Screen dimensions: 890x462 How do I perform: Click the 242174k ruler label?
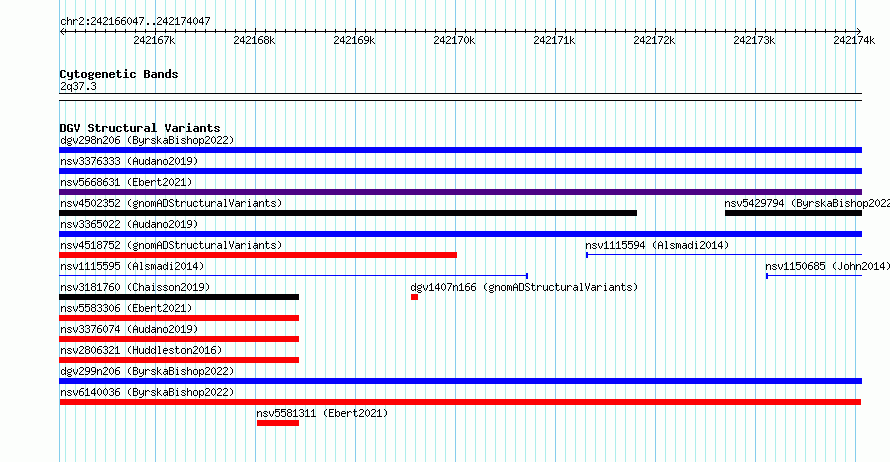[x=854, y=40]
